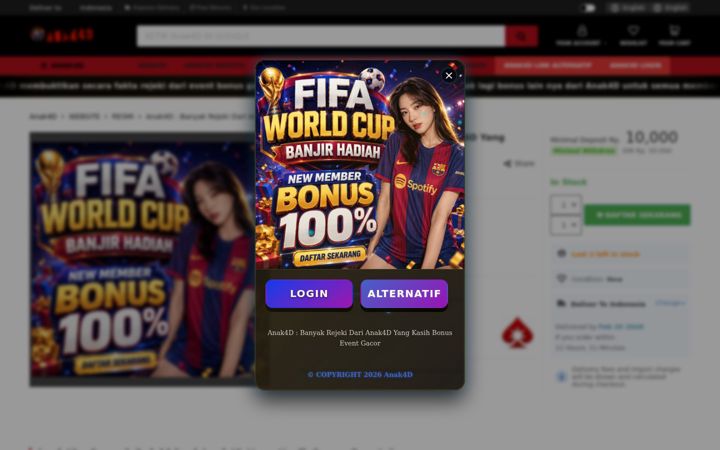This screenshot has height=450, width=720.
Task: Click the FIFA World Cup popup banner
Action: (x=360, y=164)
